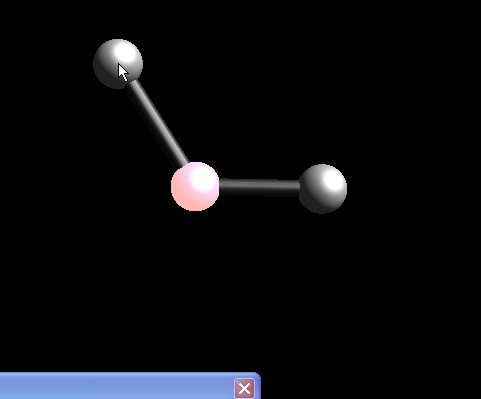
Task: Click the midpoint of the horizontal bond
Action: 259,188
